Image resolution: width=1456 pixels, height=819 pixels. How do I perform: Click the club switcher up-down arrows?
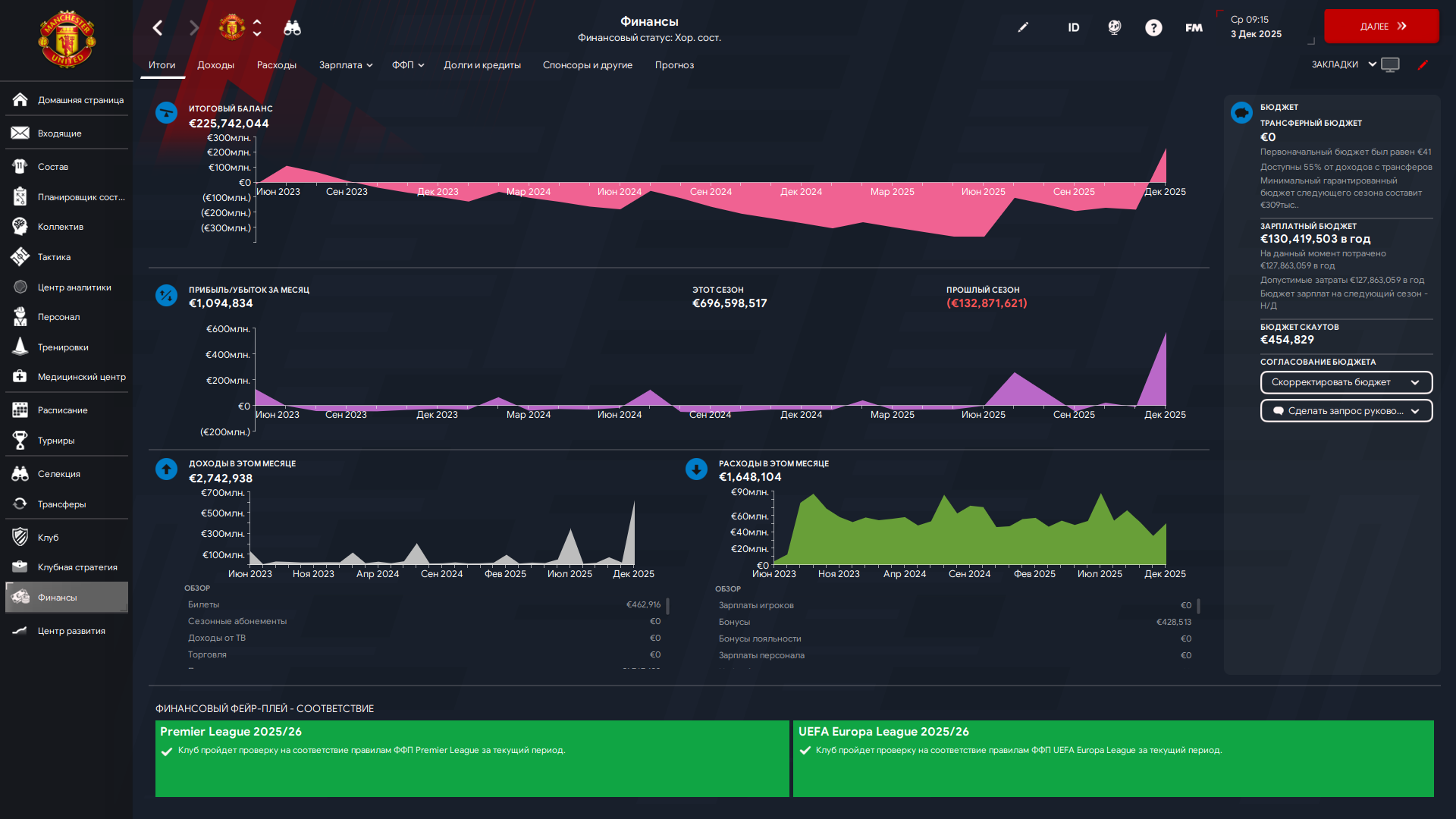tap(257, 28)
